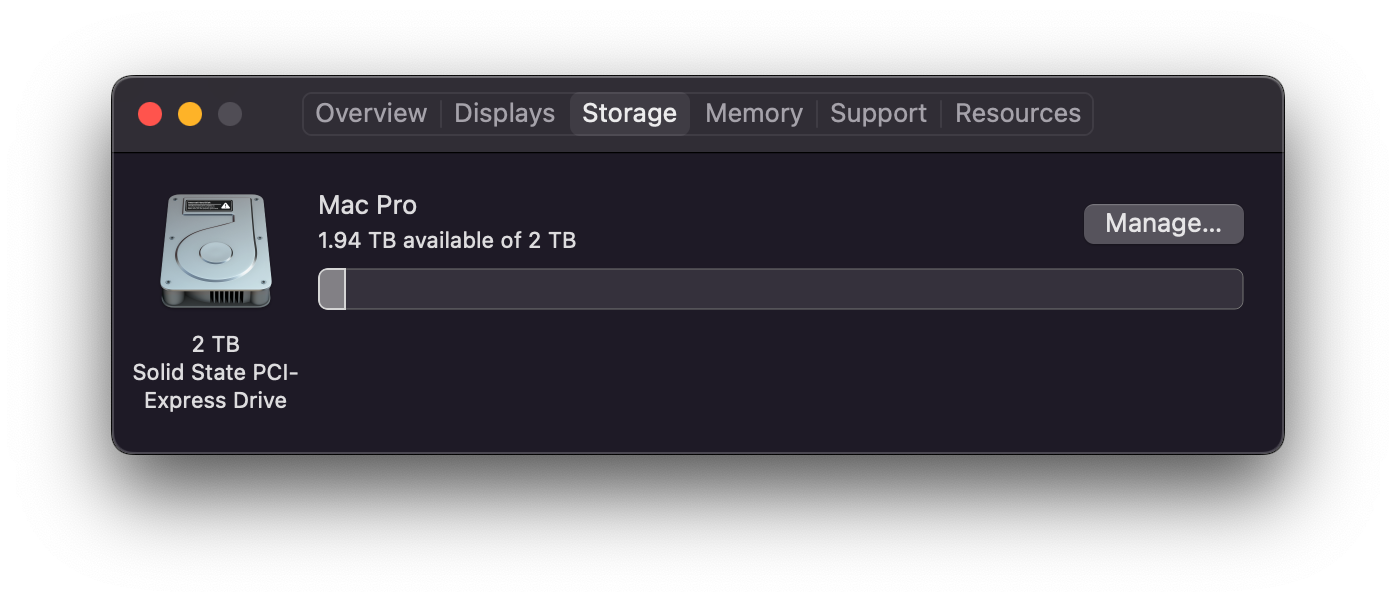
Task: Click the Mac Pro volume name
Action: [x=367, y=205]
